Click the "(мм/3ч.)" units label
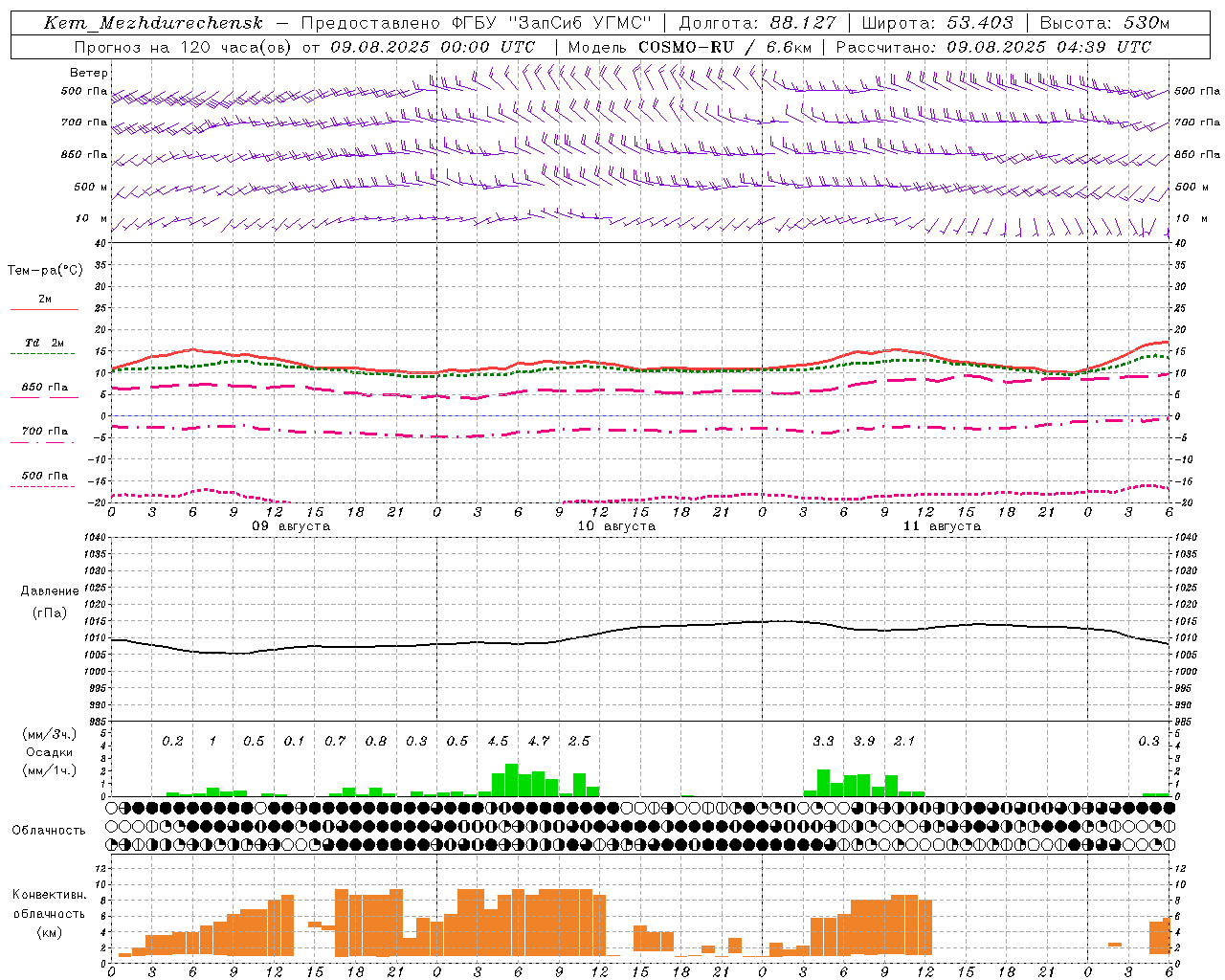1225x980 pixels. 50,734
